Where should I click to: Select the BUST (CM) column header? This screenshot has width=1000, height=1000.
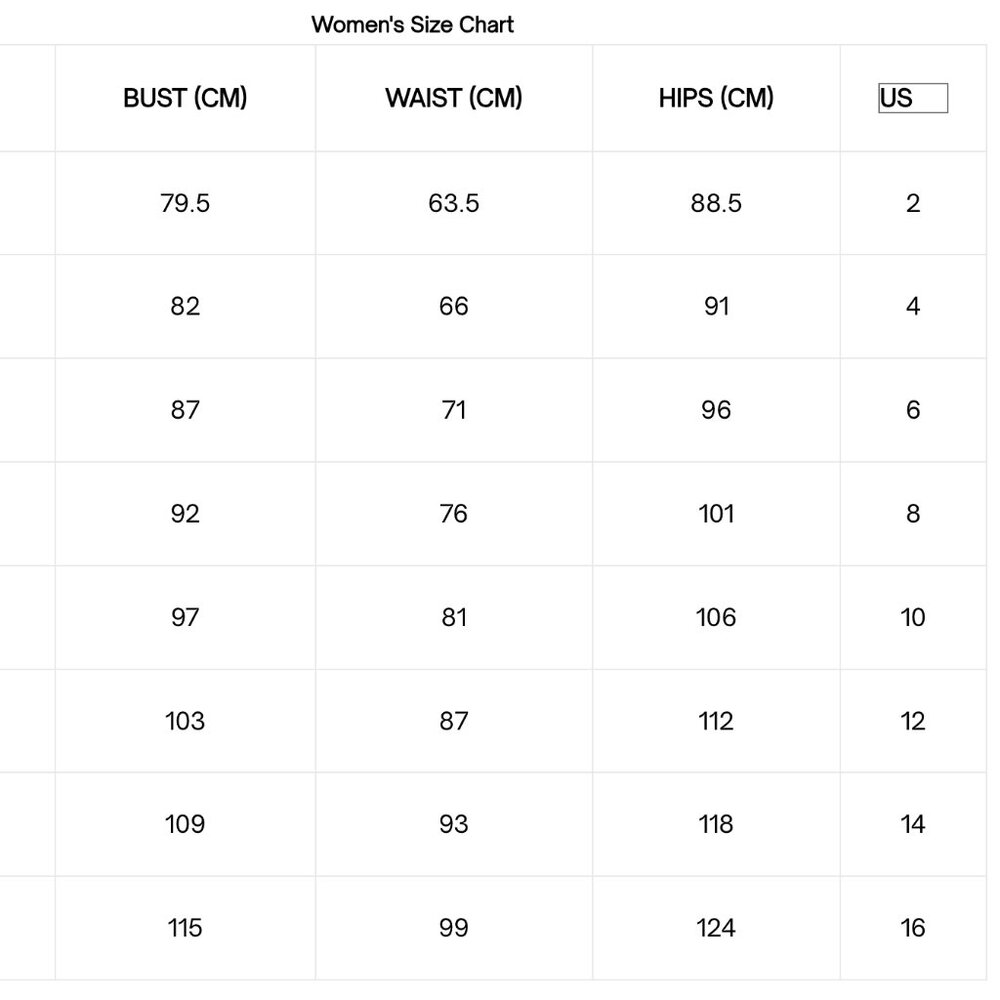click(185, 98)
